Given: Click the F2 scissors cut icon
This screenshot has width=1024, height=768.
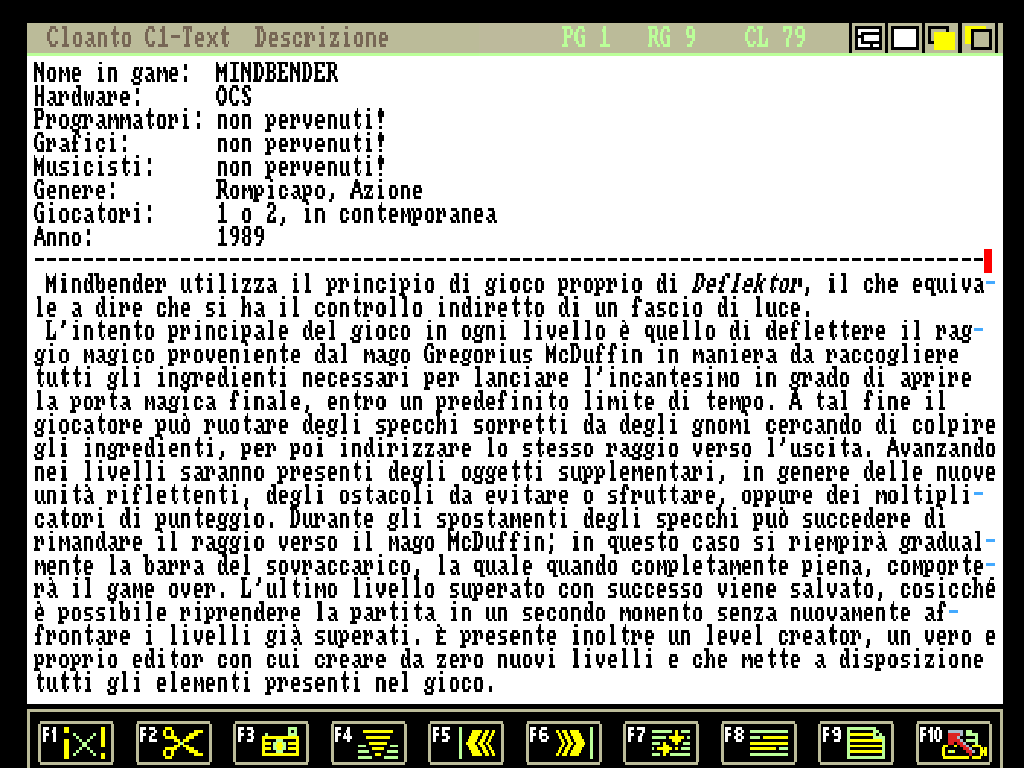Looking at the screenshot, I should (x=173, y=743).
